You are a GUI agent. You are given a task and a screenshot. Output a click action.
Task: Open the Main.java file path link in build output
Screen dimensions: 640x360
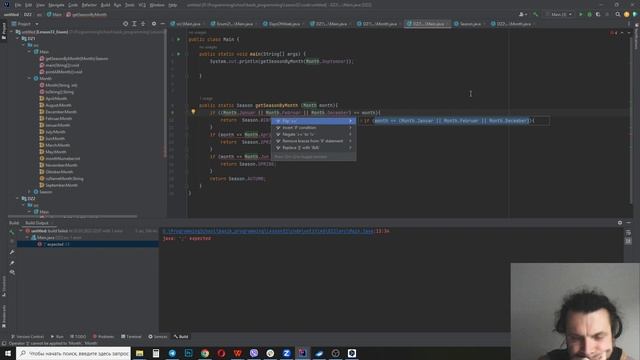(268, 231)
